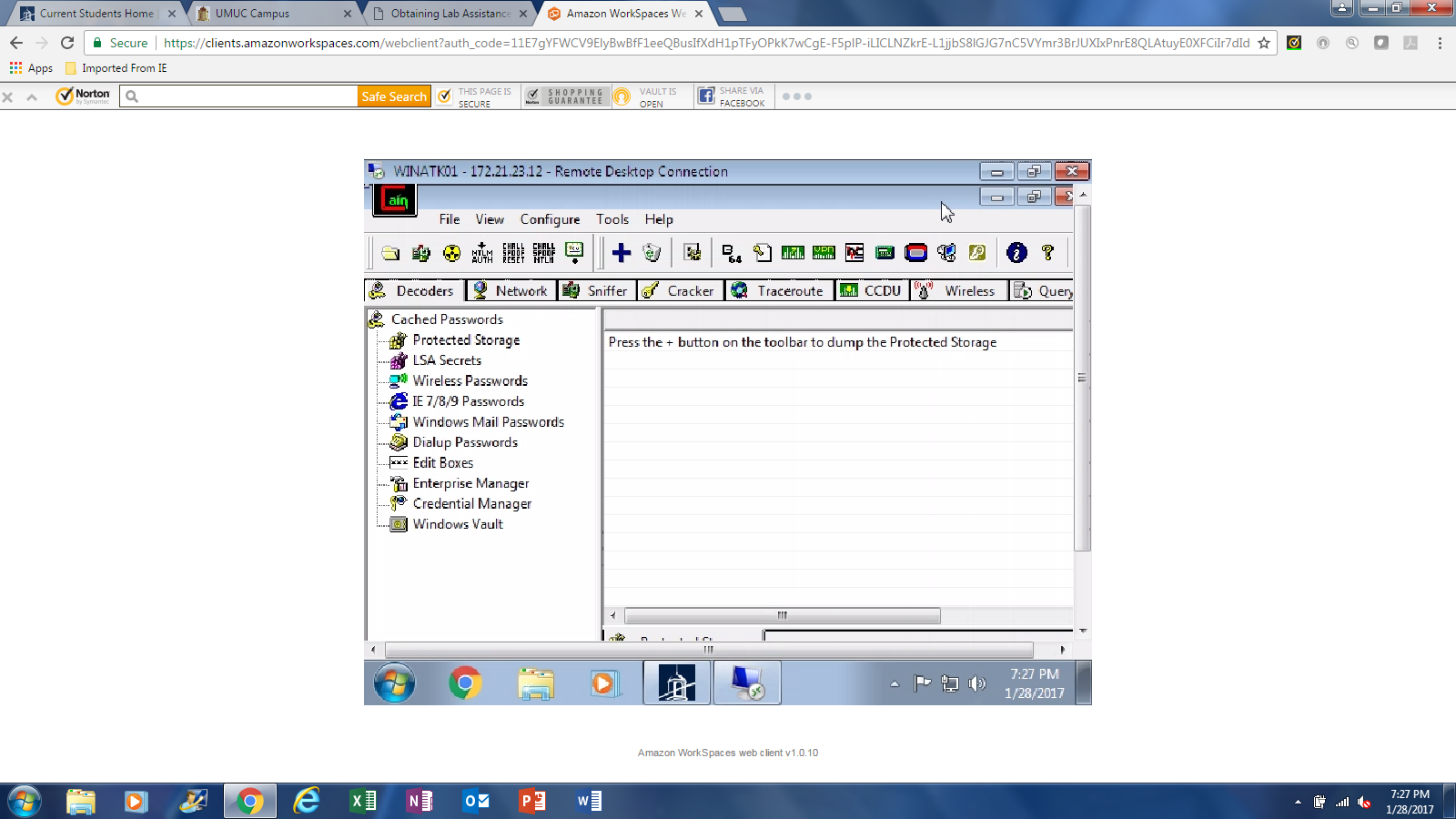The width and height of the screenshot is (1456, 819).
Task: Select LSA Secrets in the tree
Action: coord(446,360)
